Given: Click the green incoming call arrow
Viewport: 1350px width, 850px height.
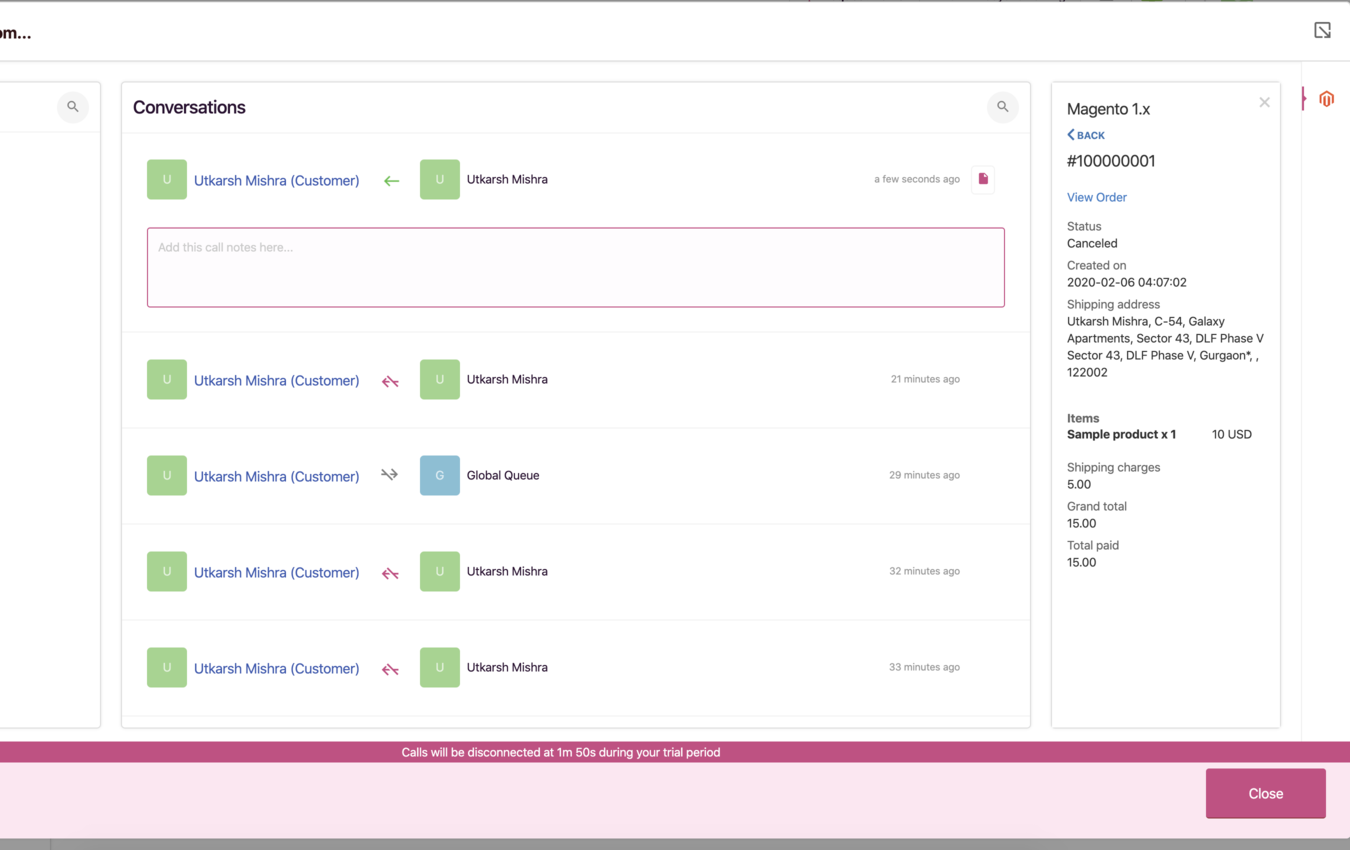Looking at the screenshot, I should 391,181.
